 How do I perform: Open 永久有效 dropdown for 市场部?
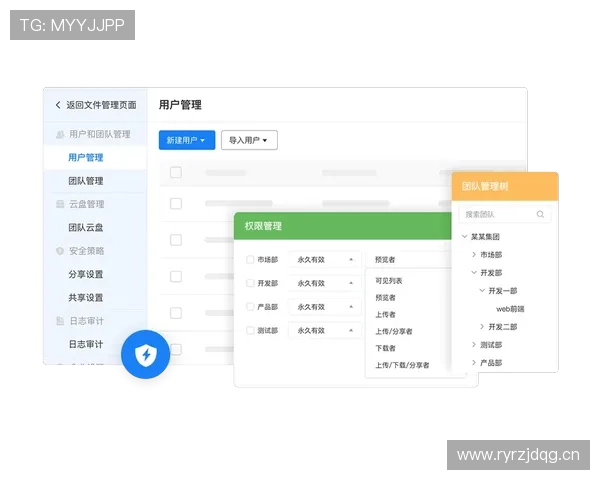coord(324,260)
